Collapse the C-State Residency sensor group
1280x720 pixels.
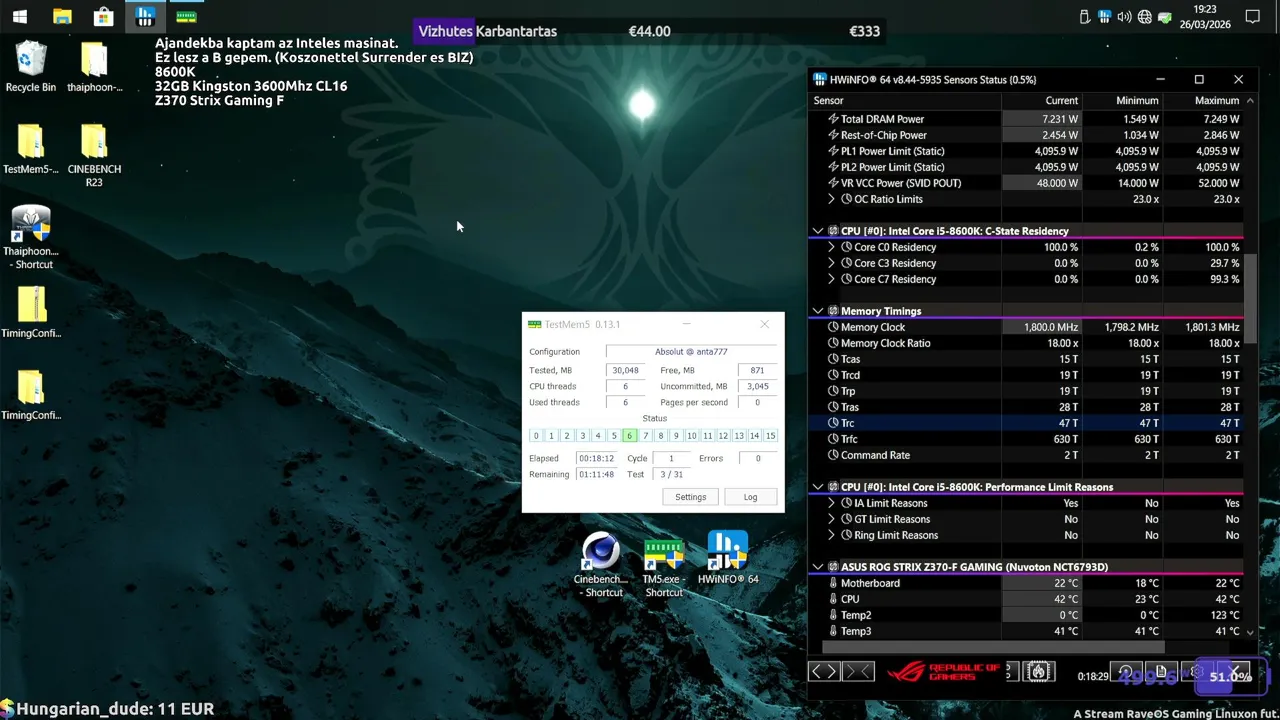click(818, 231)
